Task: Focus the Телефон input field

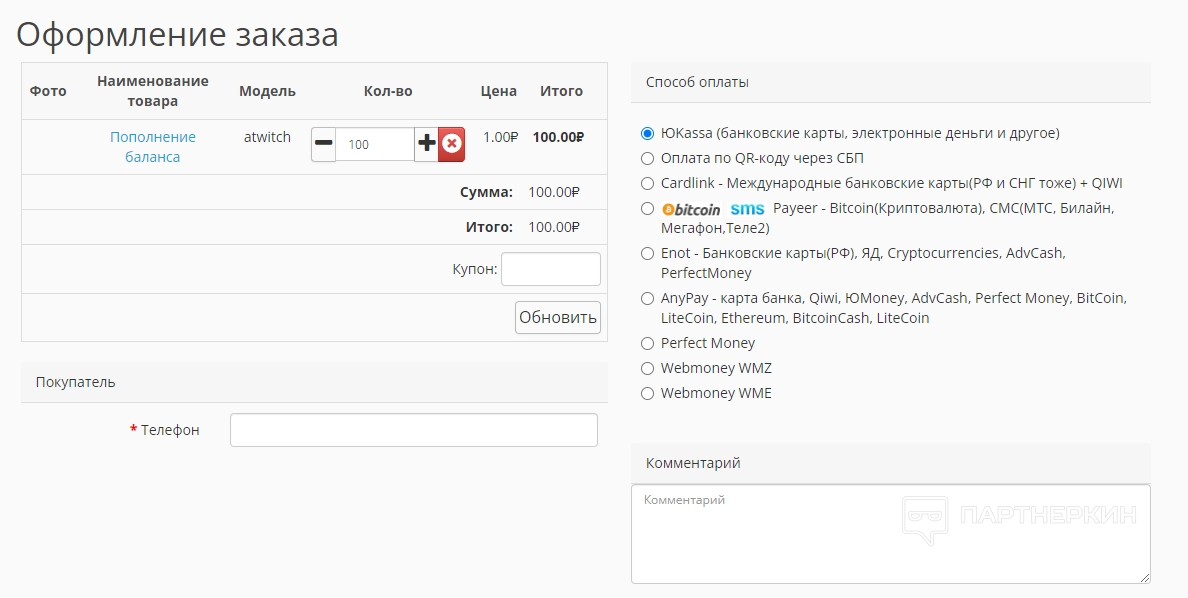Action: click(x=413, y=430)
